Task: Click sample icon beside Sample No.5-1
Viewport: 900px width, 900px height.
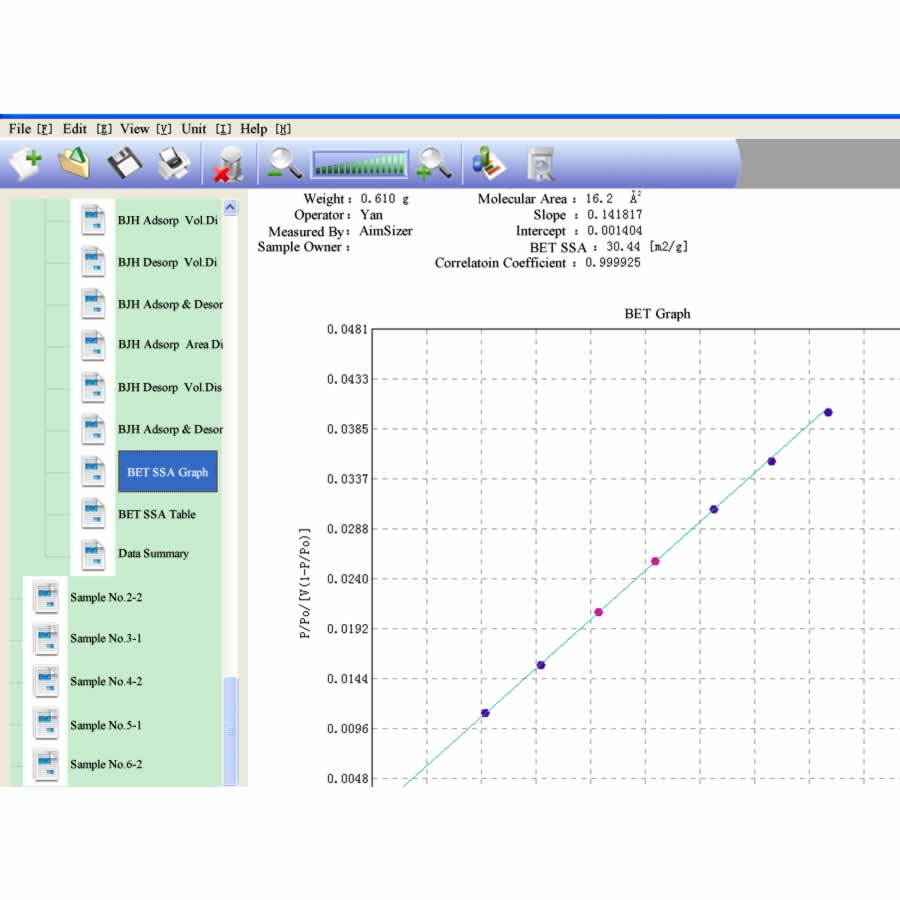Action: click(46, 724)
